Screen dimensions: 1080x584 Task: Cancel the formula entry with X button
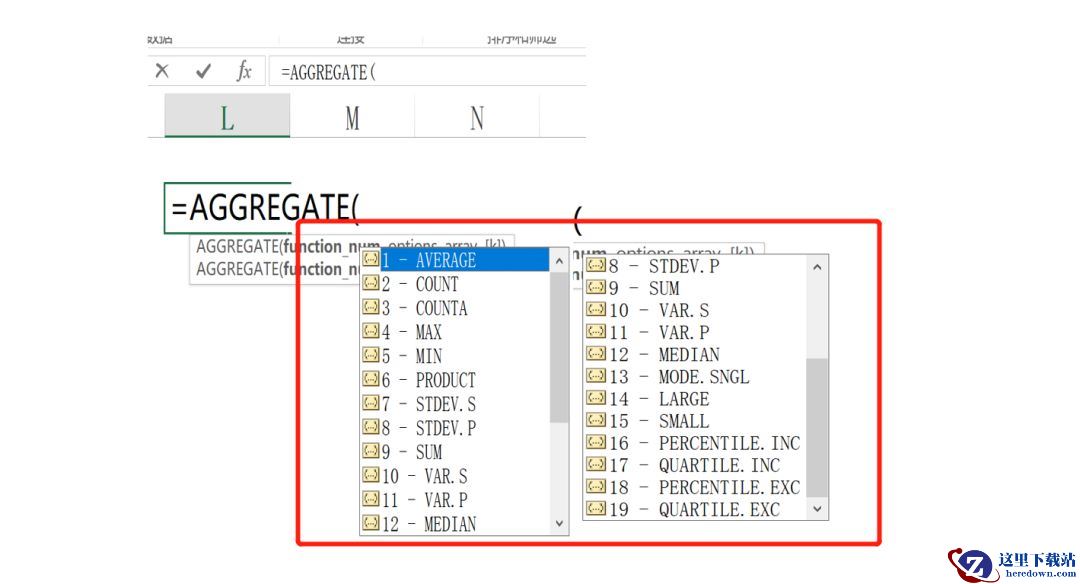click(x=162, y=71)
